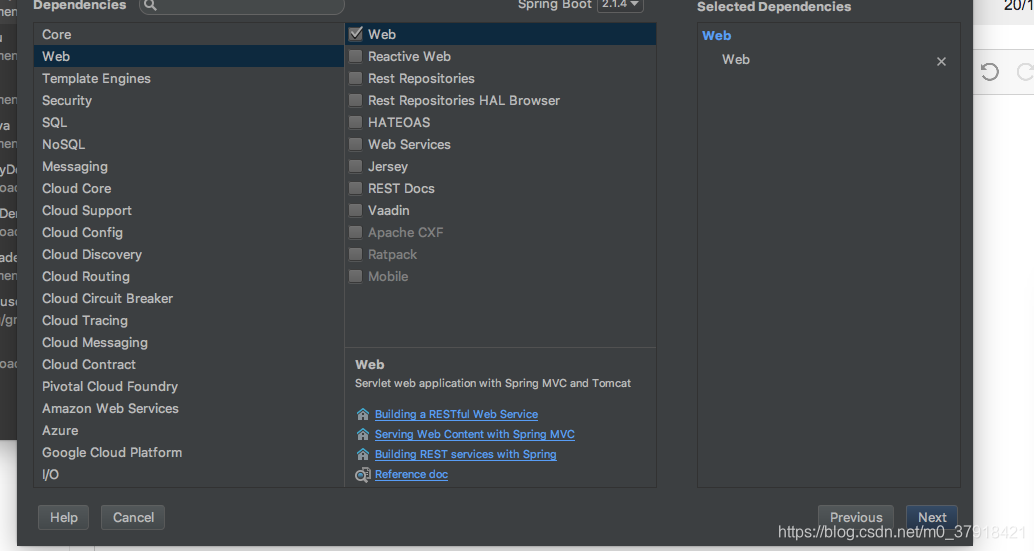Click the Cancel button

(x=133, y=517)
